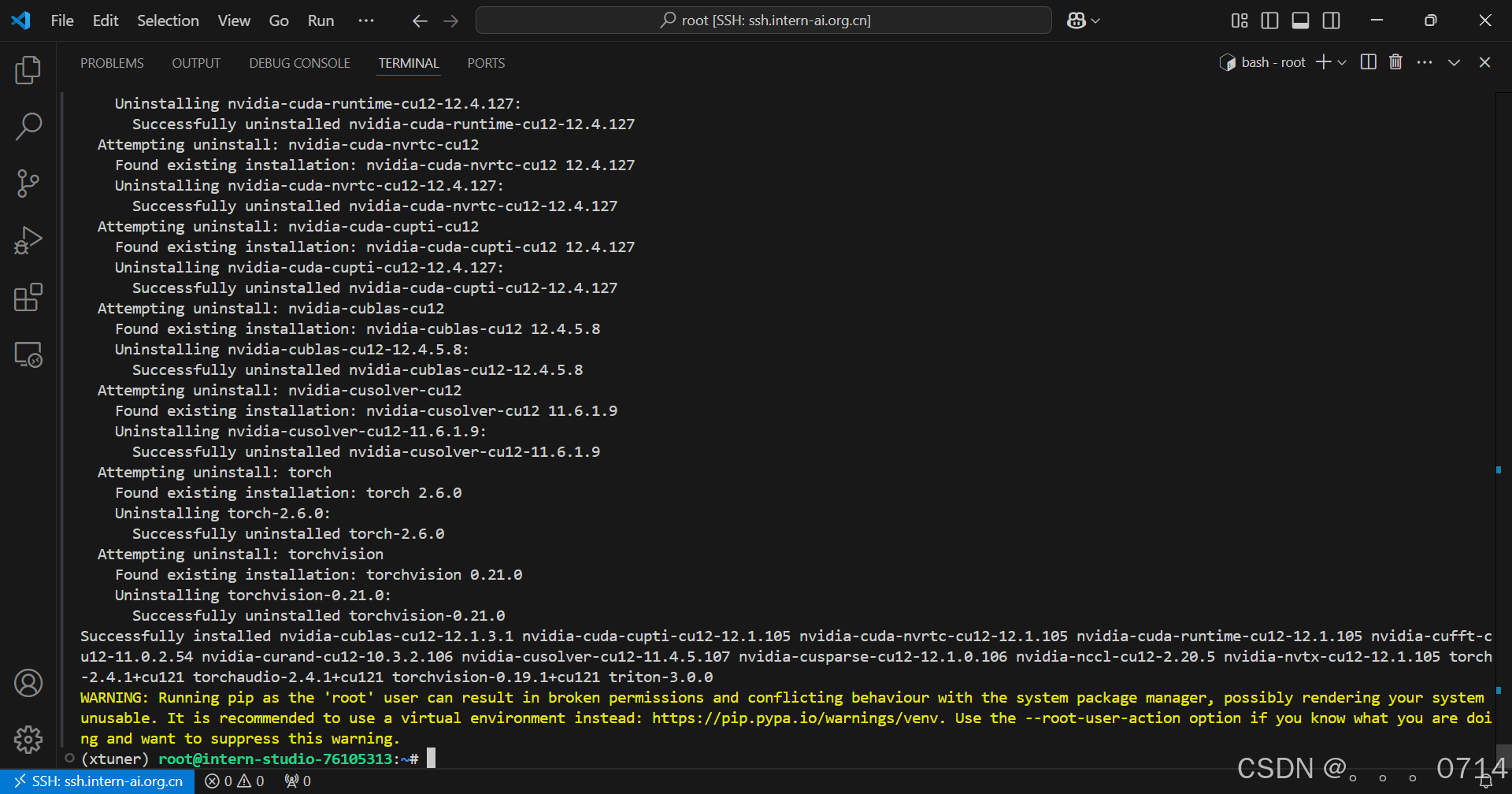Viewport: 1512px width, 794px height.
Task: Open the Accounts menu icon
Action: click(x=28, y=683)
